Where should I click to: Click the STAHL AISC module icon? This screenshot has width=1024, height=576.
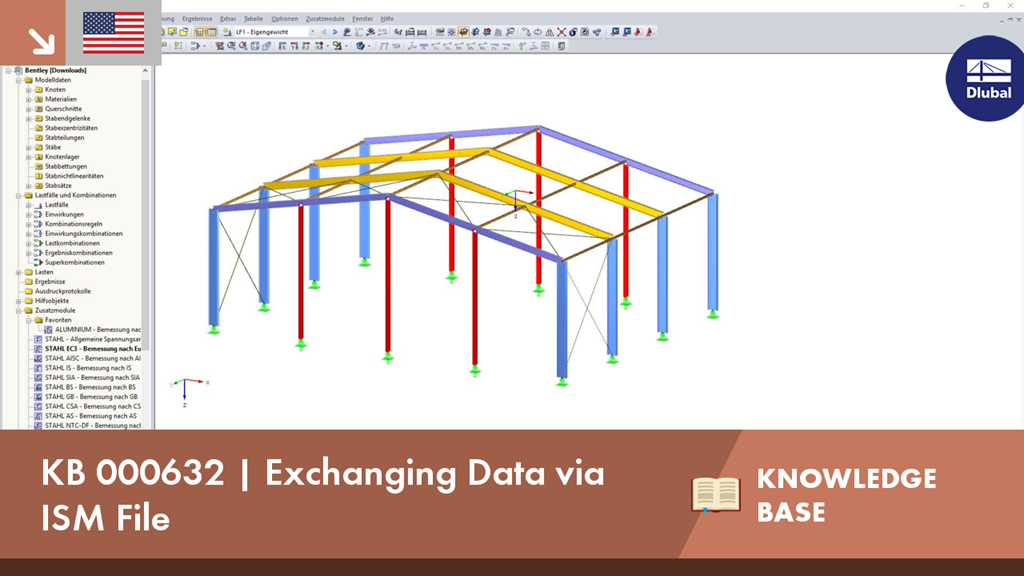click(38, 359)
